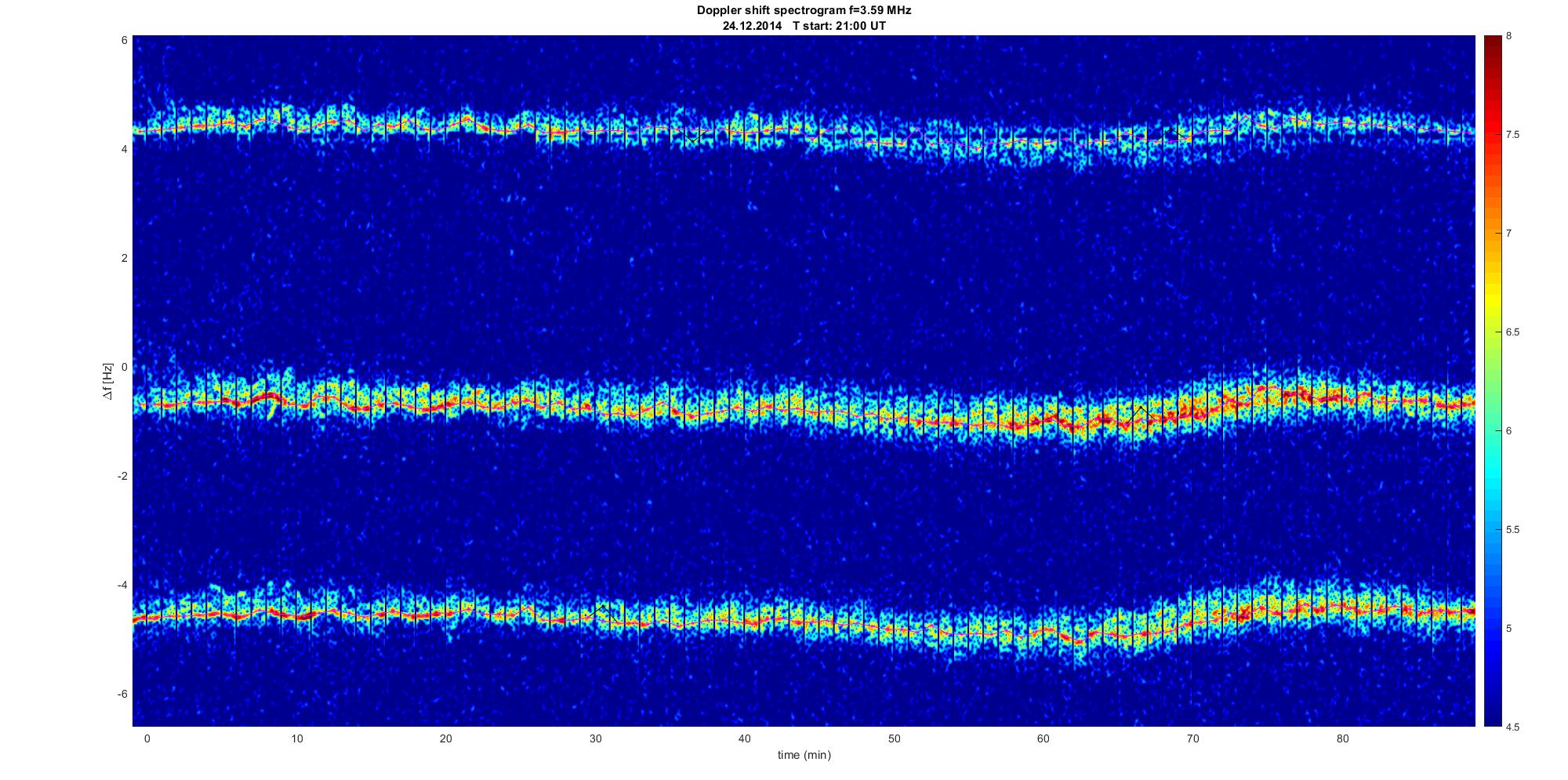Image resolution: width=1568 pixels, height=780 pixels.
Task: Click y-axis tick label '-2'
Action: tap(122, 476)
